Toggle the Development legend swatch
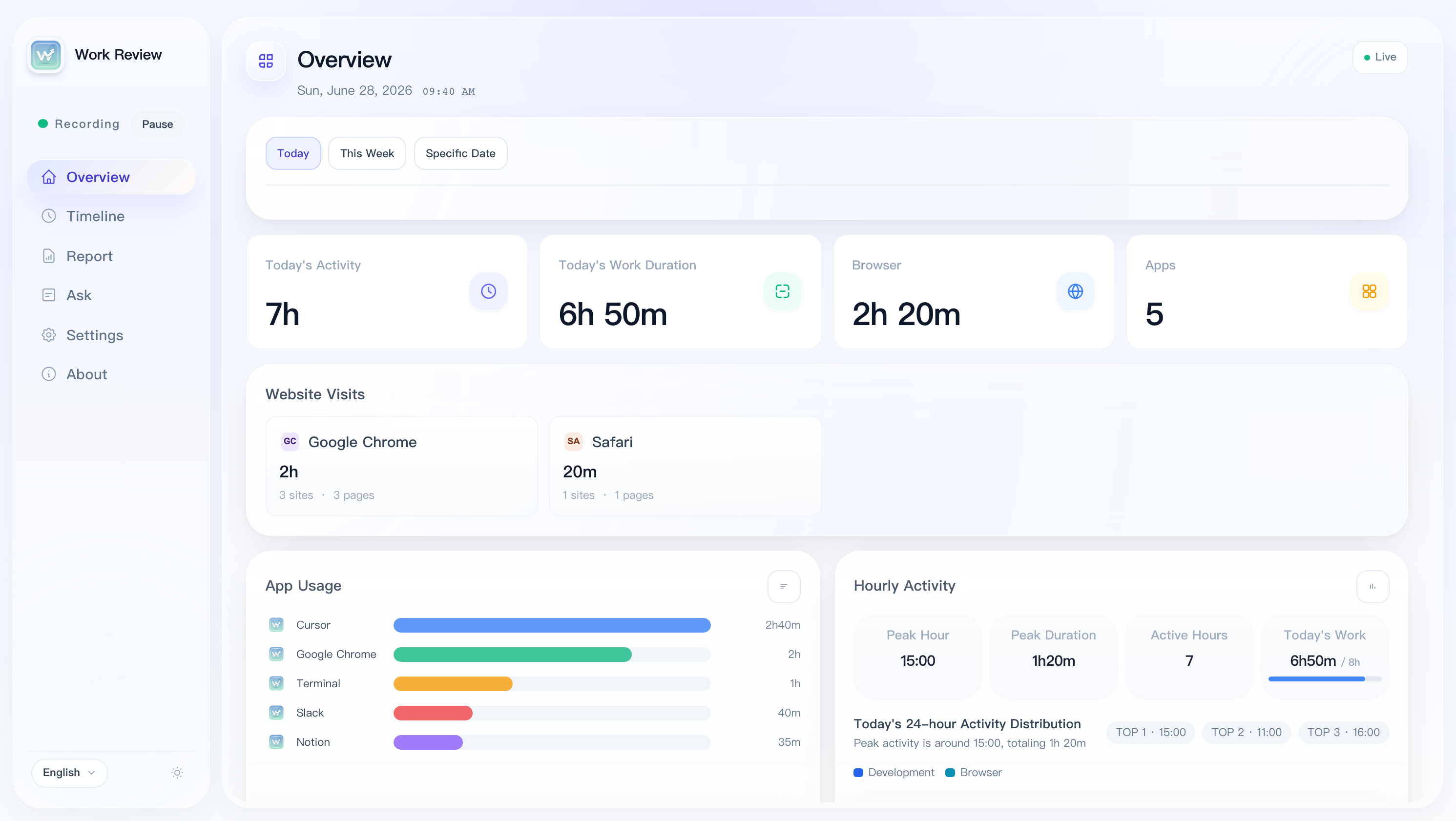Image resolution: width=1456 pixels, height=821 pixels. [x=858, y=772]
